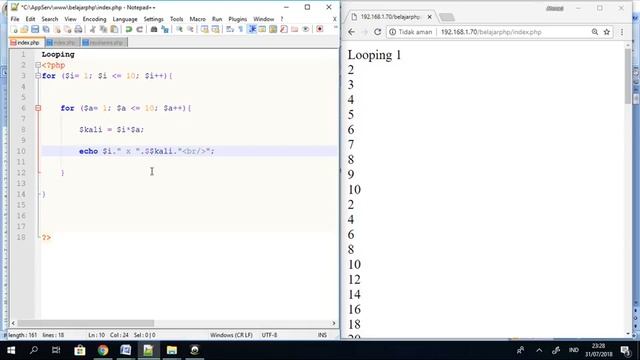Open File Explorer from the taskbar

172,350
